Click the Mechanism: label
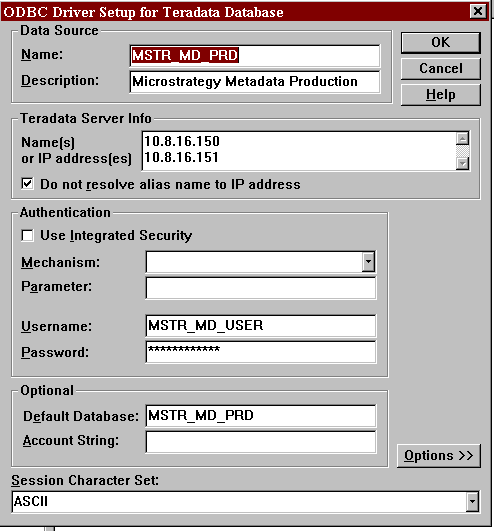 [61, 262]
